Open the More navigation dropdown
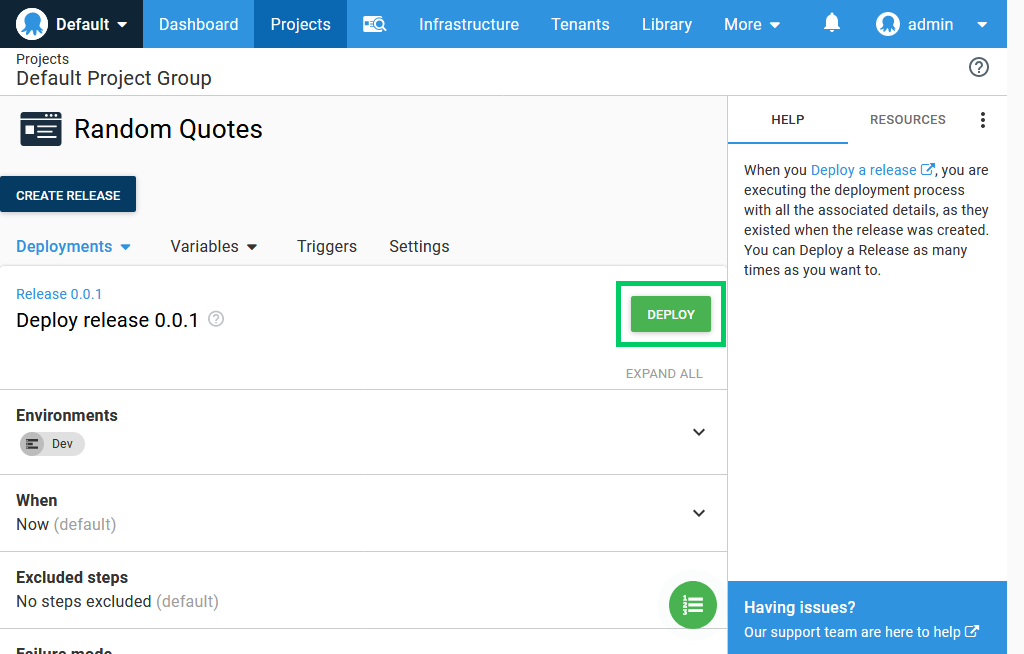 point(752,24)
